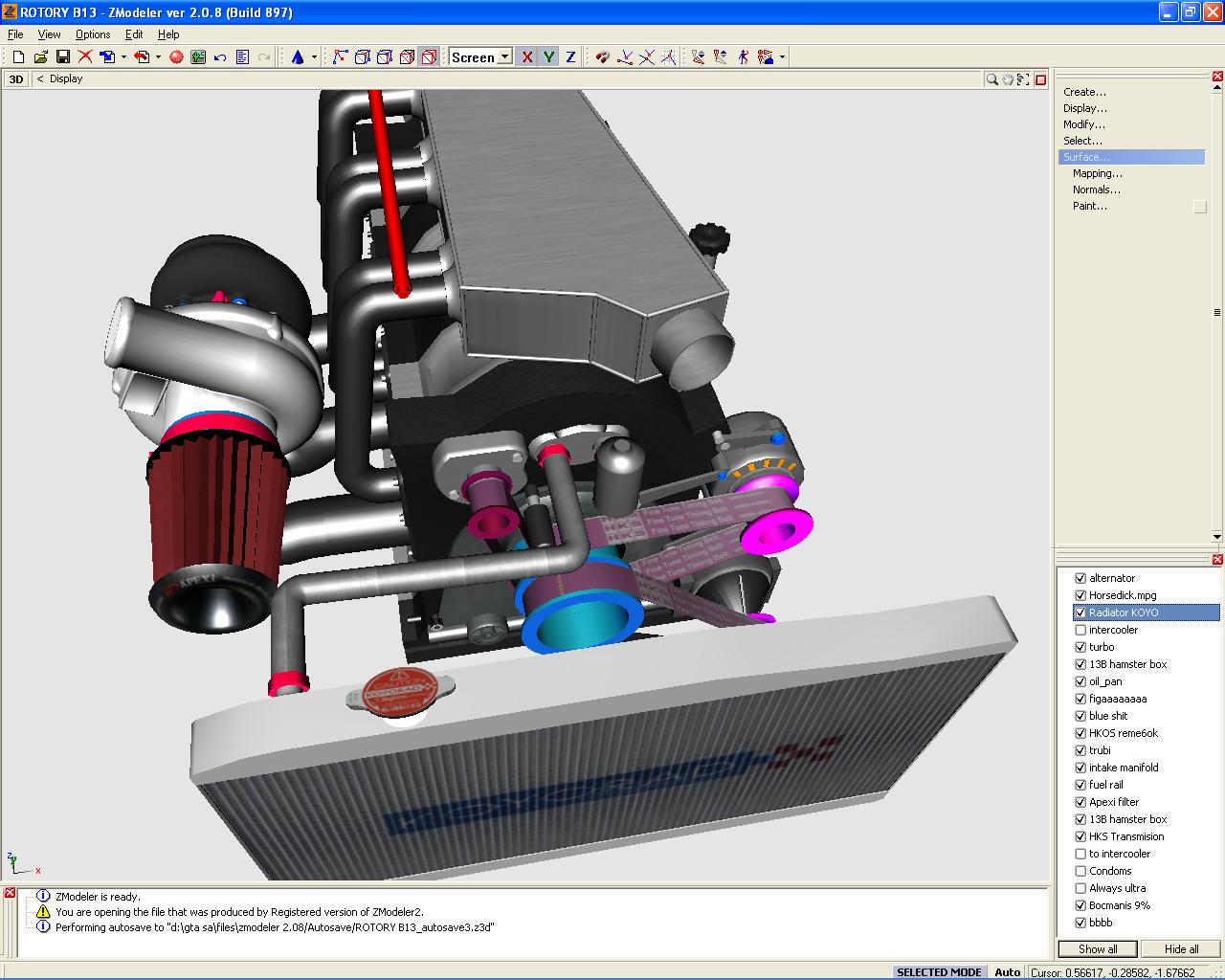Open the Help menu
Viewport: 1225px width, 980px height.
click(x=168, y=34)
